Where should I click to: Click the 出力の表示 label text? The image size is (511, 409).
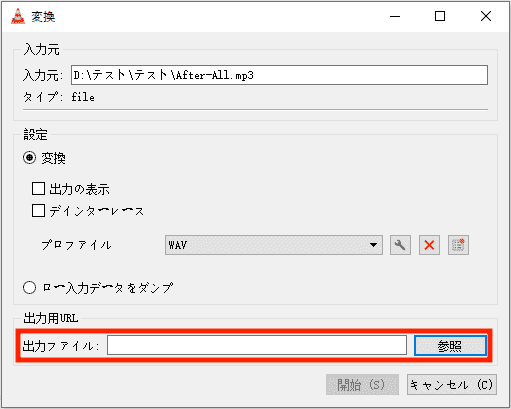(79, 189)
